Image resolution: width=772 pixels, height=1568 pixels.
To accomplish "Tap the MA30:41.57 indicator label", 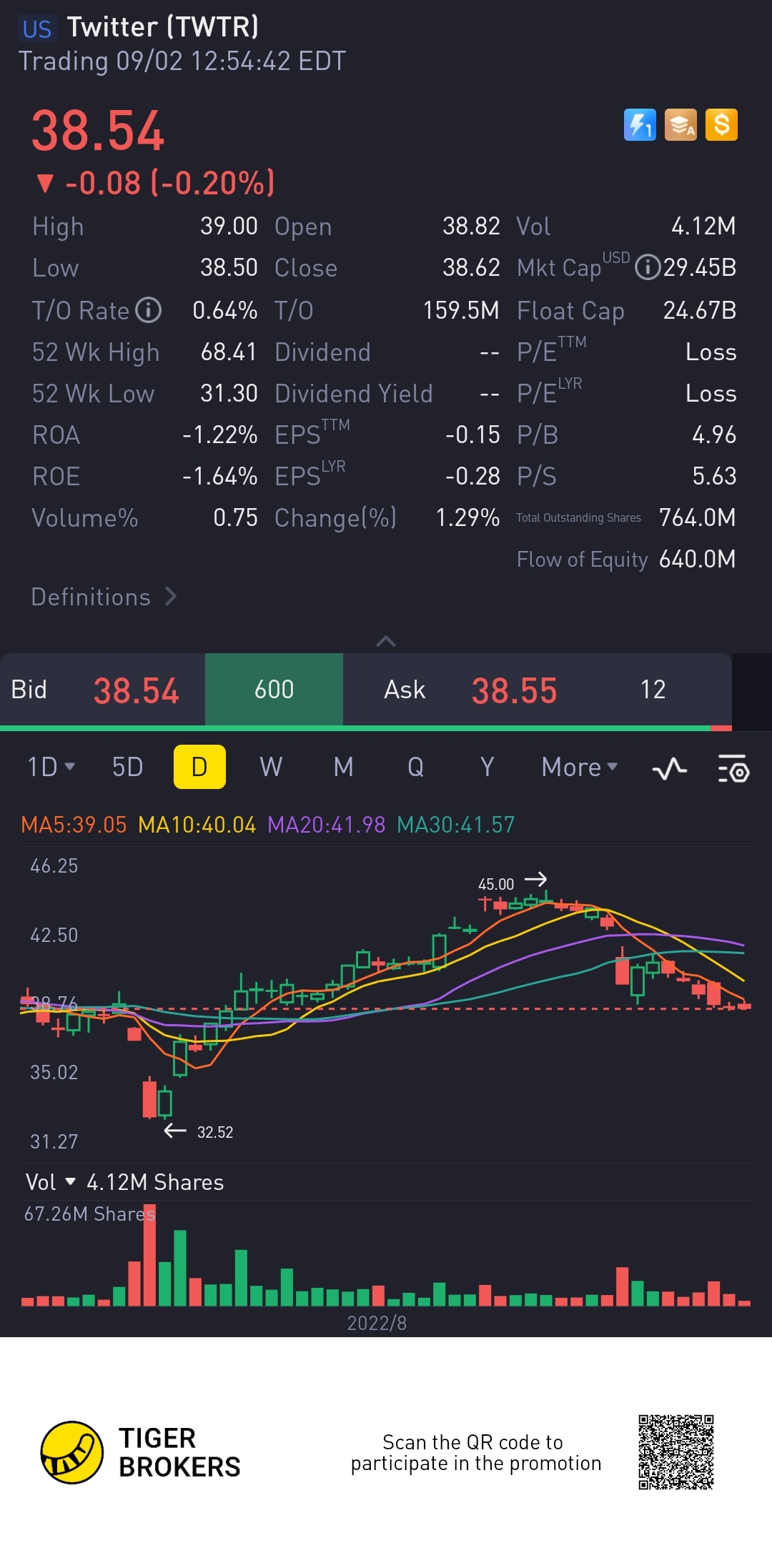I will (x=455, y=825).
